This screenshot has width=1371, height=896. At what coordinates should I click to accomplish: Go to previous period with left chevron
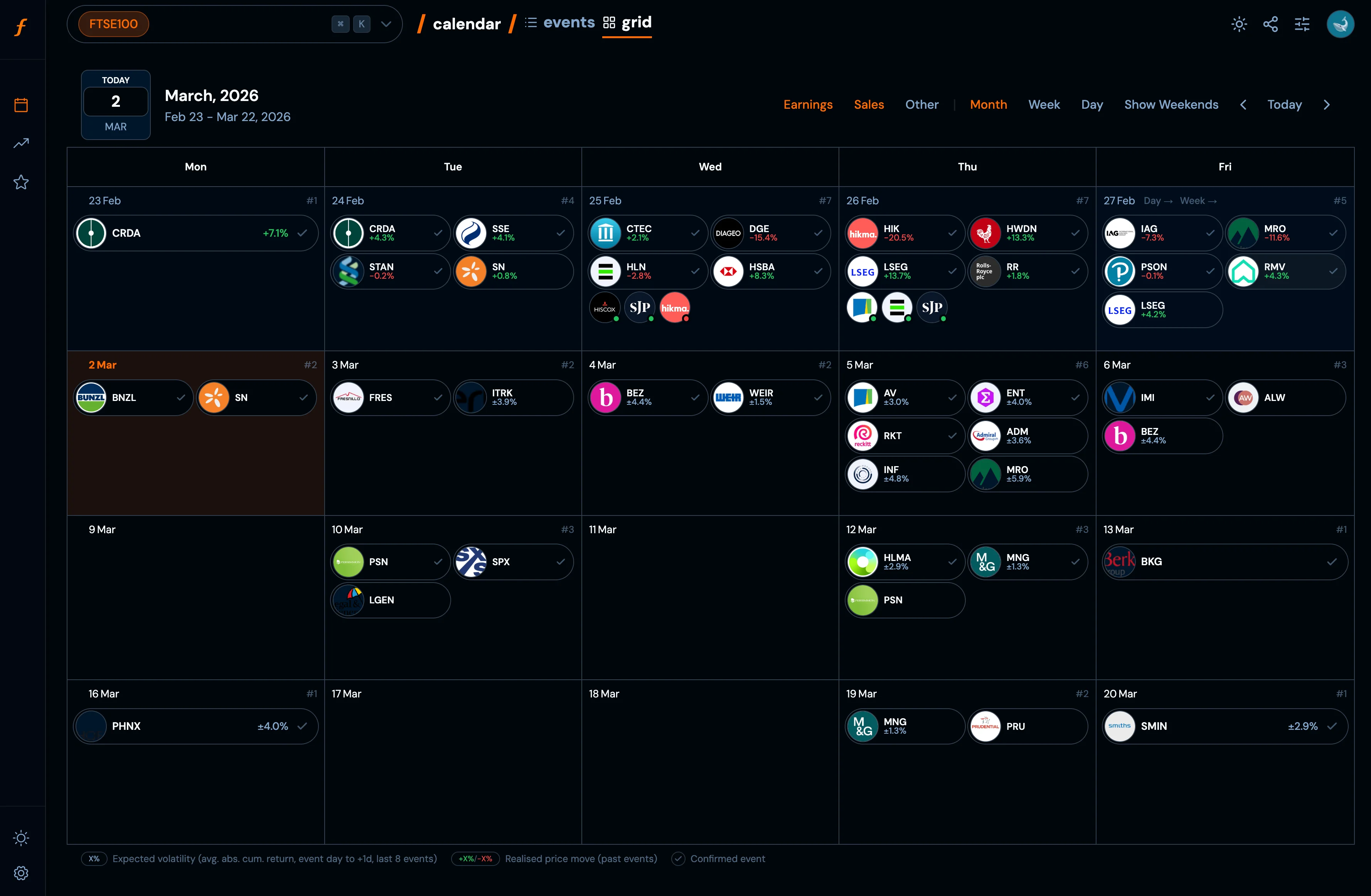pyautogui.click(x=1243, y=104)
